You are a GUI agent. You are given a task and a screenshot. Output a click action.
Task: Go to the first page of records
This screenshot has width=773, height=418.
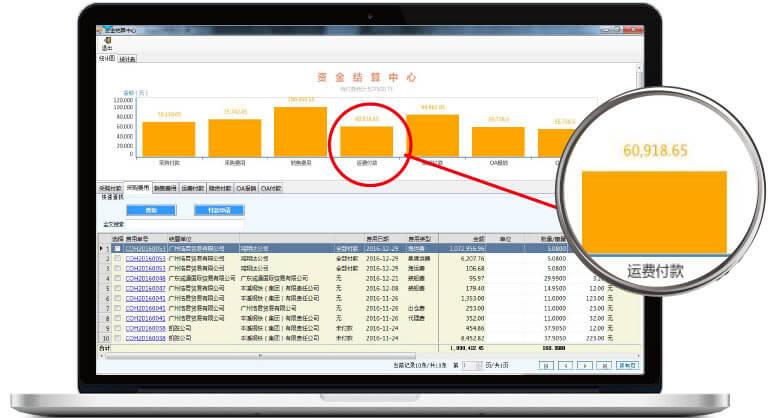(x=546, y=365)
